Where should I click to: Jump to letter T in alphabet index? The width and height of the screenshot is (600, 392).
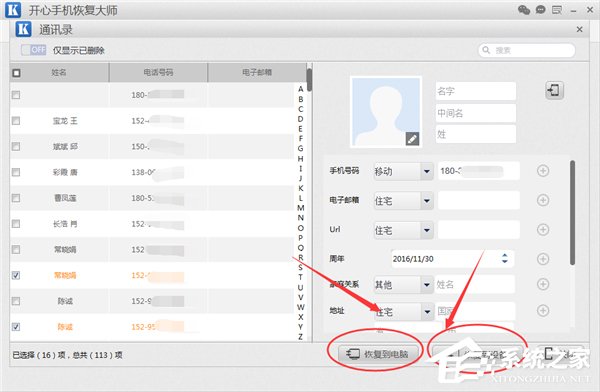pos(300,277)
